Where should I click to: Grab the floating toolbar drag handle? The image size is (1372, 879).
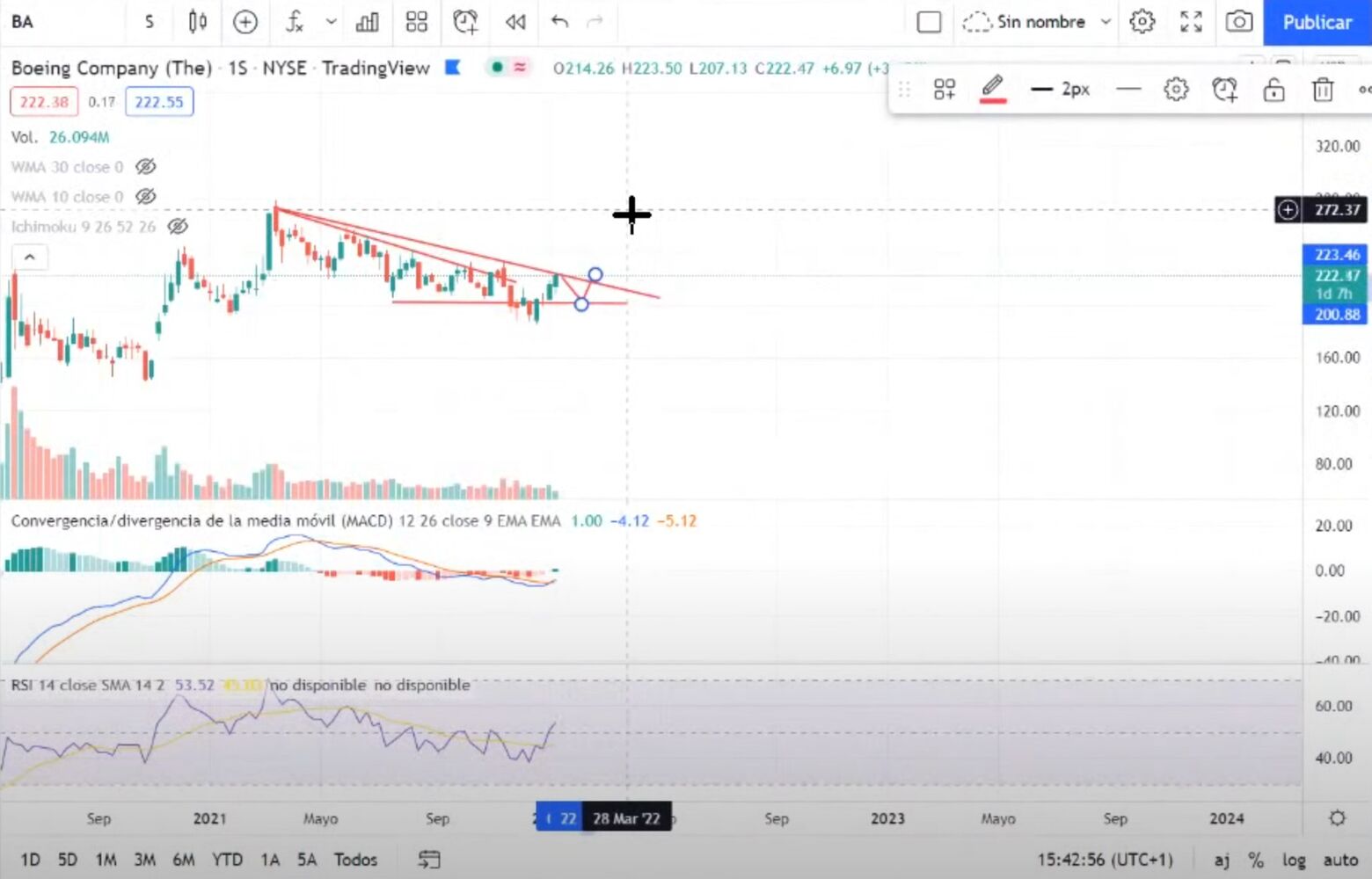904,89
